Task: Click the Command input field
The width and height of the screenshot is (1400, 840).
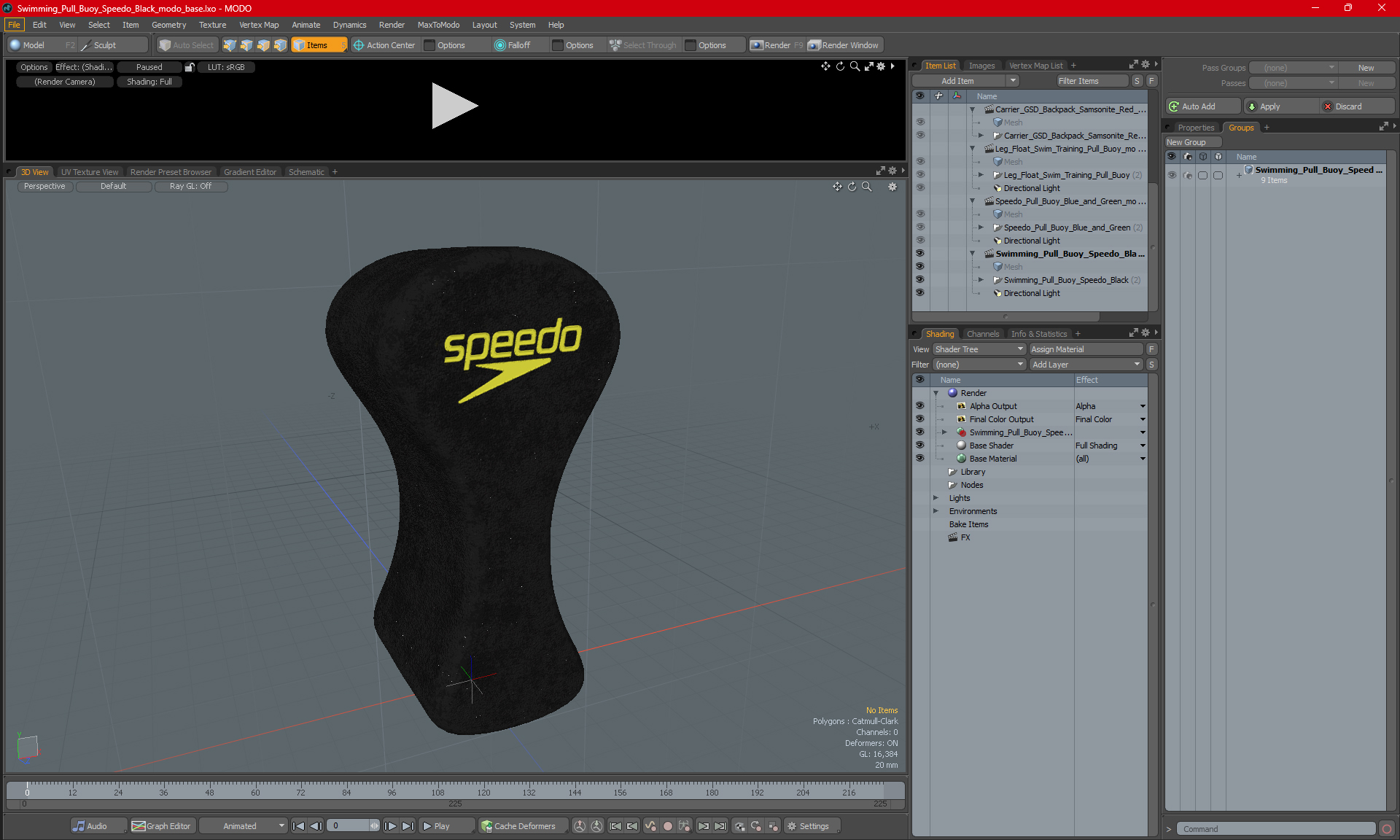Action: 1276,829
